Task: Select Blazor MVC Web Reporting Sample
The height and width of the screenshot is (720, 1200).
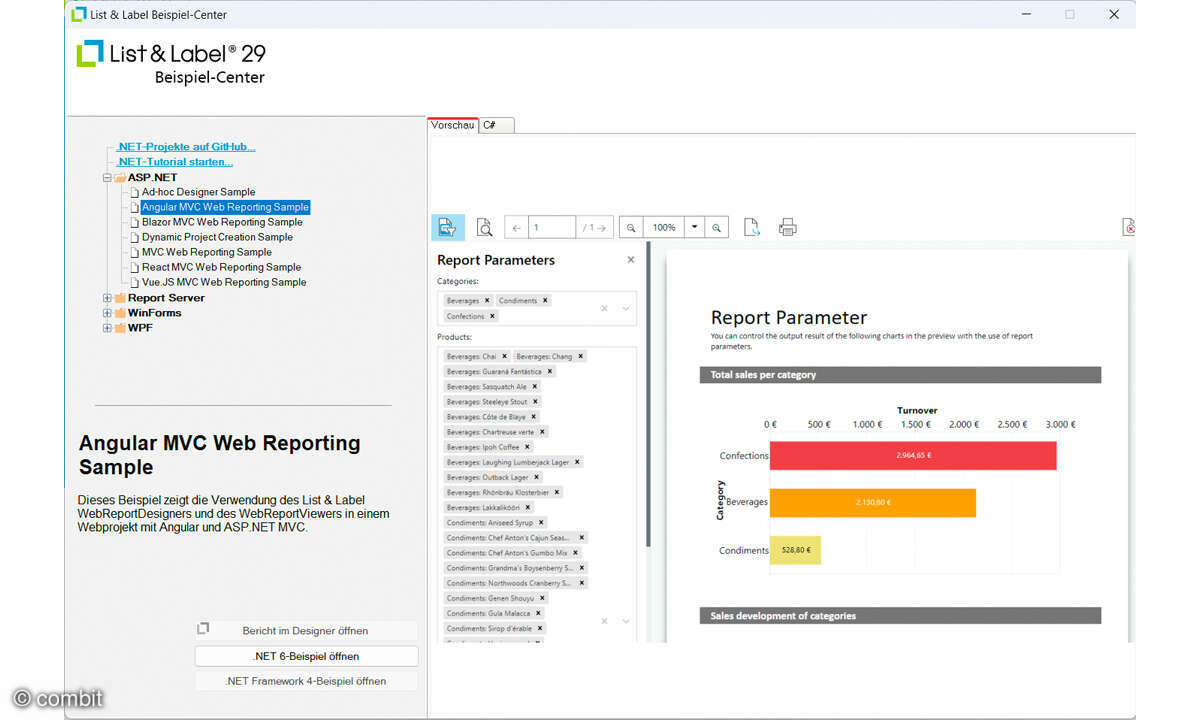Action: 222,222
